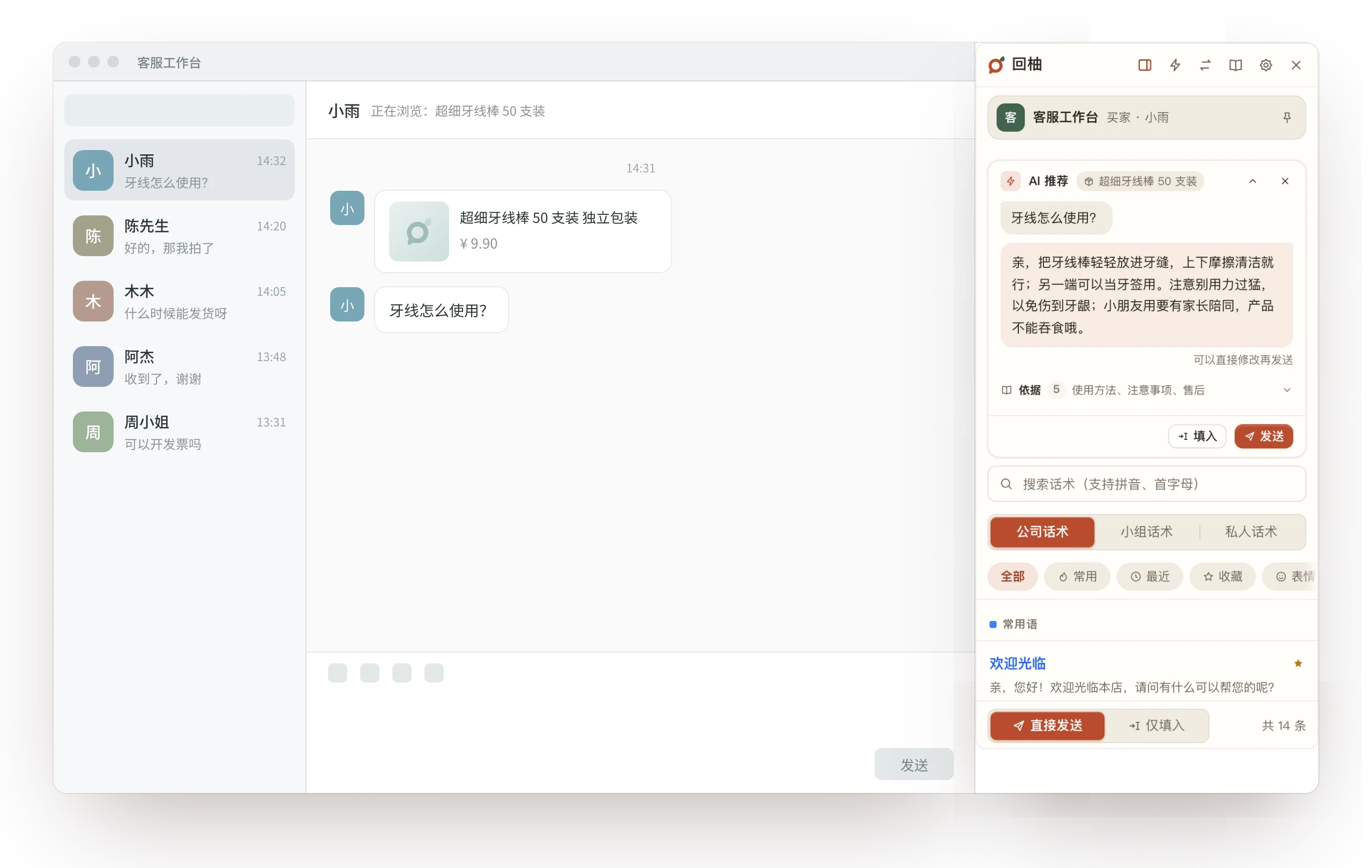1372x868 pixels.
Task: Open 陈先生 conversation
Action: [180, 236]
